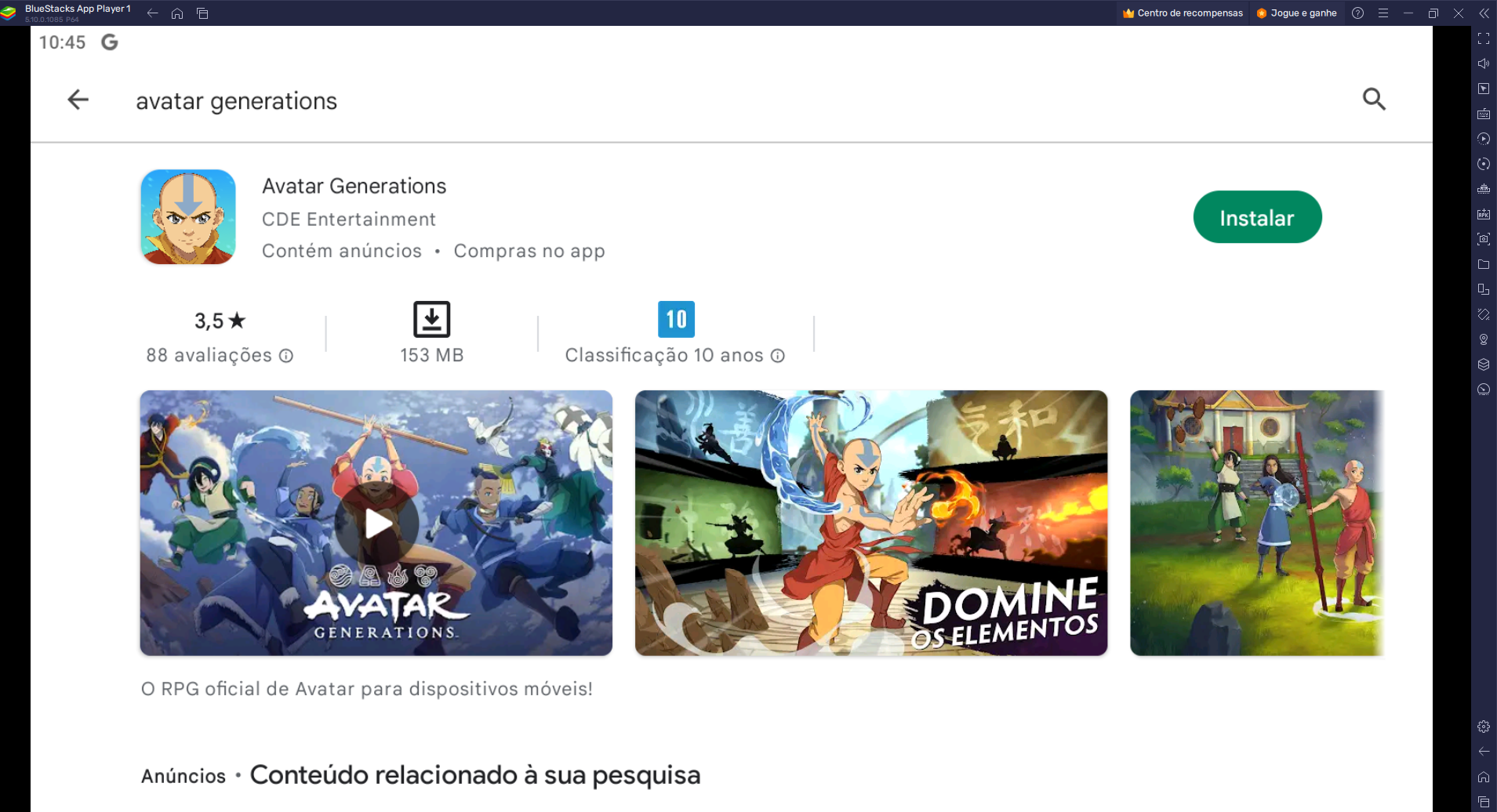Click the green Instalar button

[x=1257, y=217]
